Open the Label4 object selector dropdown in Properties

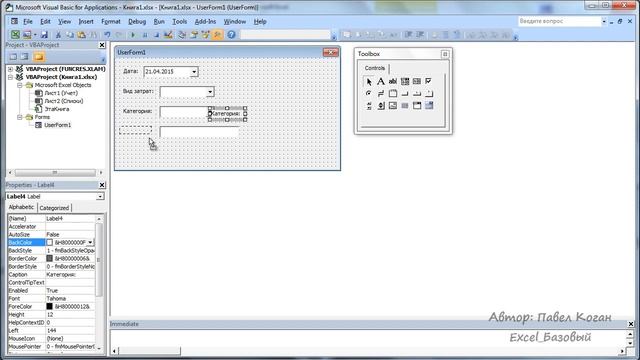click(x=100, y=197)
